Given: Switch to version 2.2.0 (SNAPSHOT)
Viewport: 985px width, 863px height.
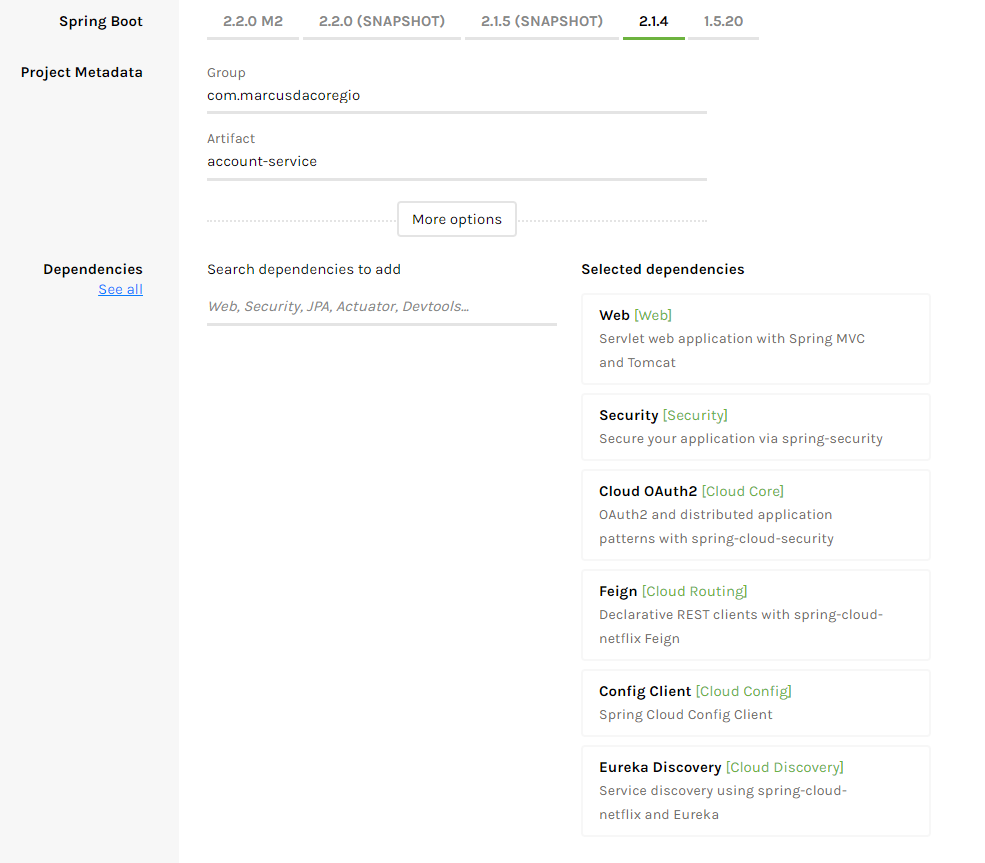Looking at the screenshot, I should 381,19.
